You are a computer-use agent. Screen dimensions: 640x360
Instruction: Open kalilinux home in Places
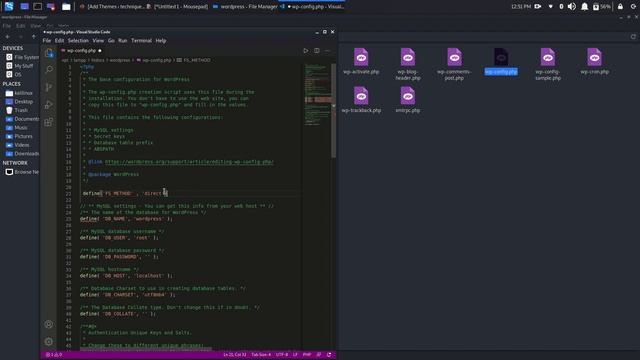click(x=19, y=93)
